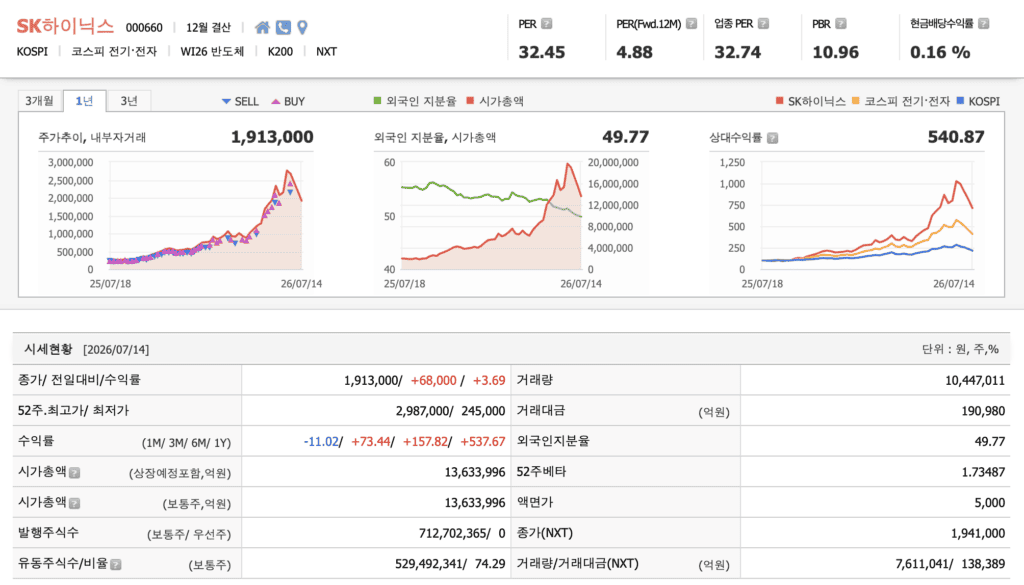Click the 12월 결산 text
This screenshot has width=1024, height=585.
click(208, 27)
